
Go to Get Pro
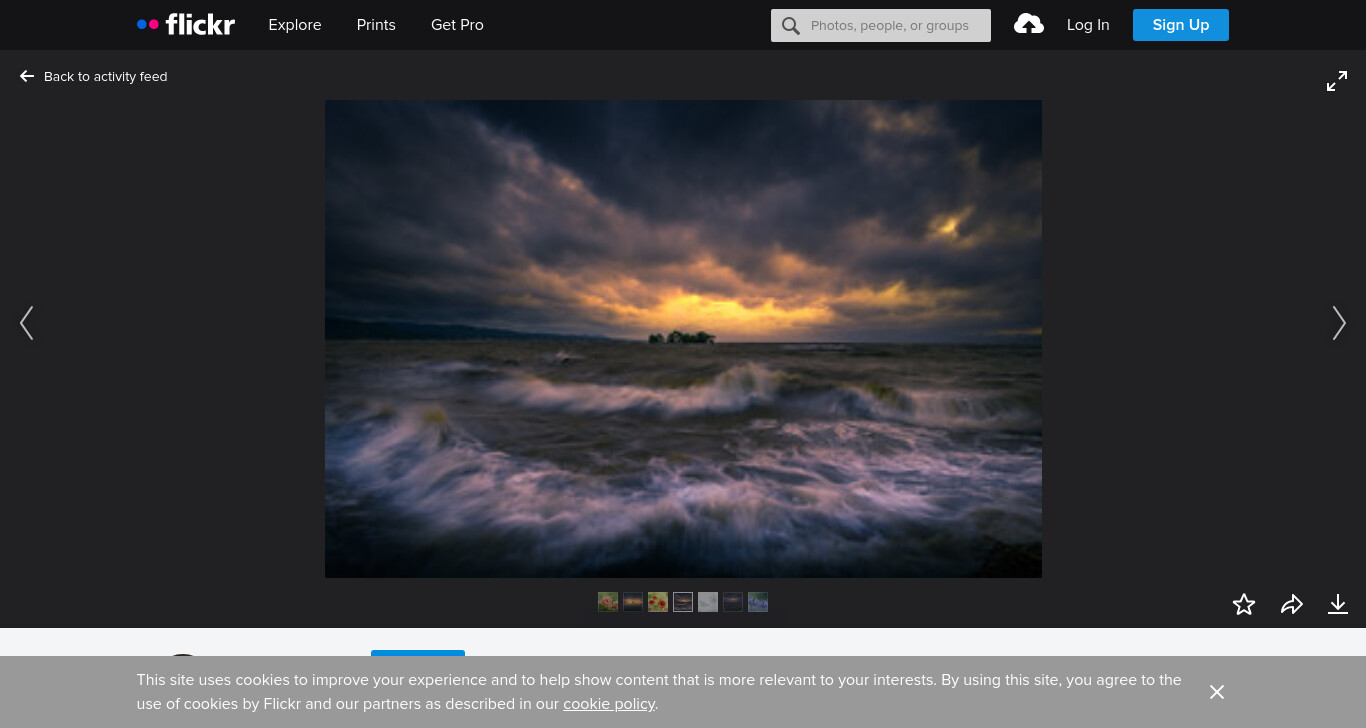pos(457,25)
